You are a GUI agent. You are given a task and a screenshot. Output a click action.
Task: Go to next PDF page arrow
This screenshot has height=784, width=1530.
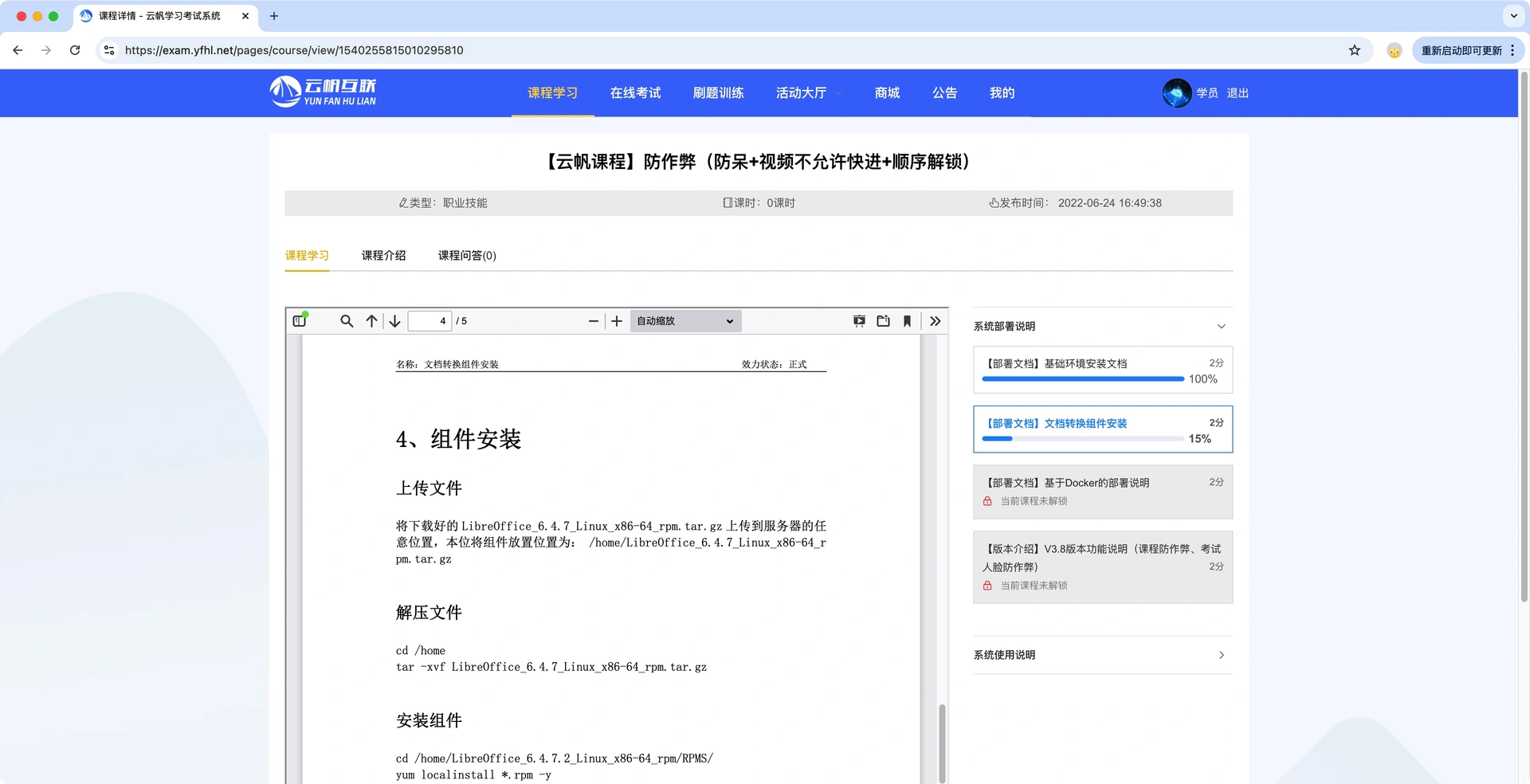(x=394, y=321)
